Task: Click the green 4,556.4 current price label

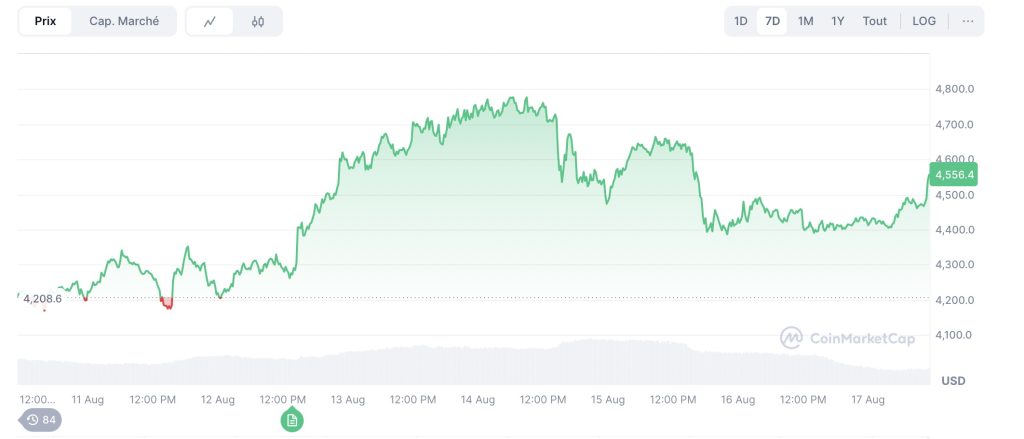Action: [953, 175]
